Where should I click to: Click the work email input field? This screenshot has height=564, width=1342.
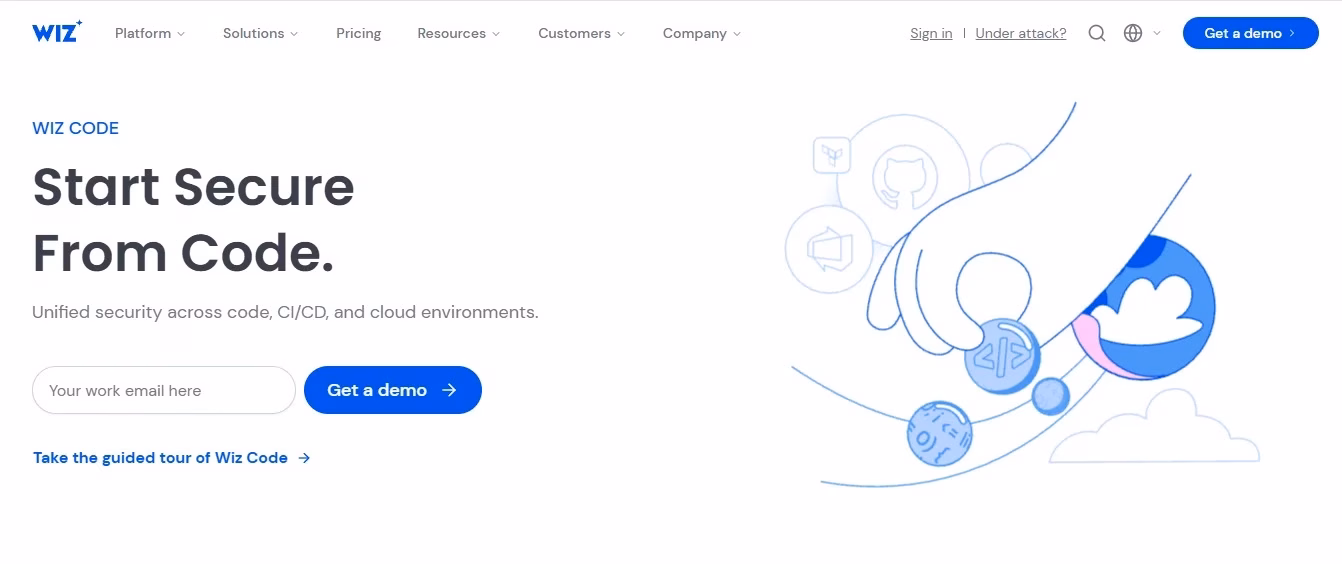pos(164,390)
